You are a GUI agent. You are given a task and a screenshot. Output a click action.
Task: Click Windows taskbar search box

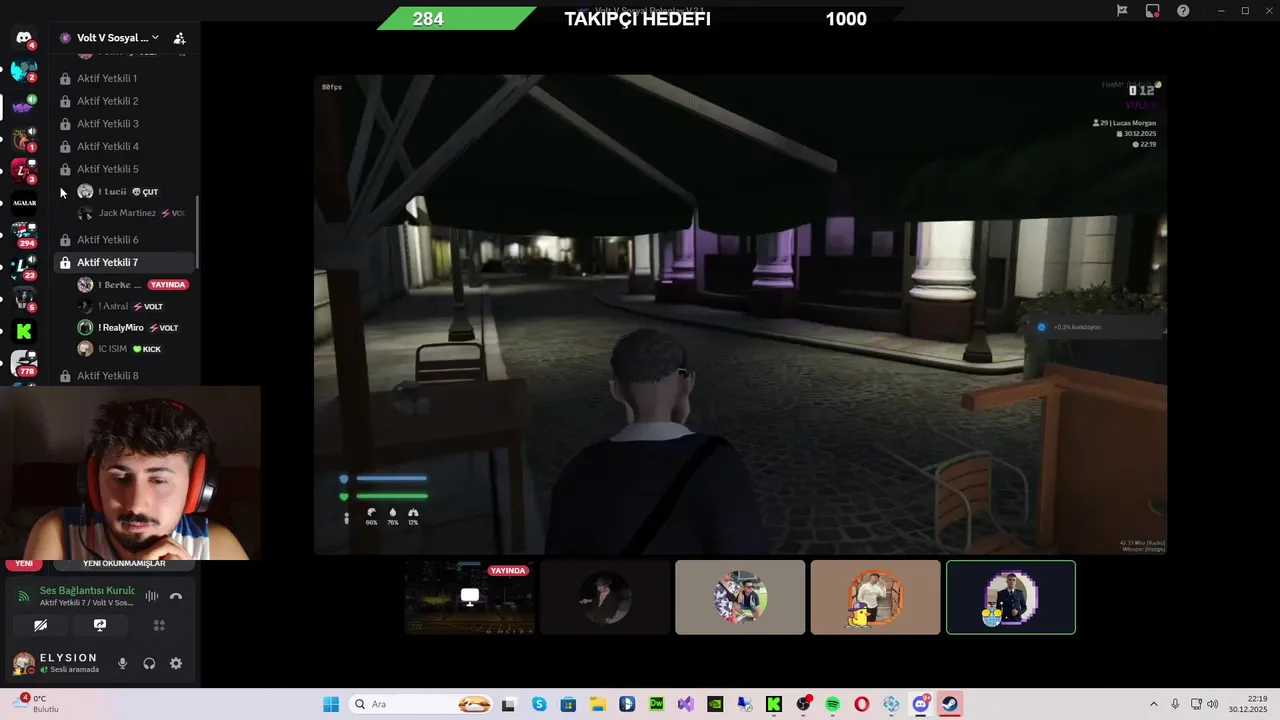coord(420,704)
